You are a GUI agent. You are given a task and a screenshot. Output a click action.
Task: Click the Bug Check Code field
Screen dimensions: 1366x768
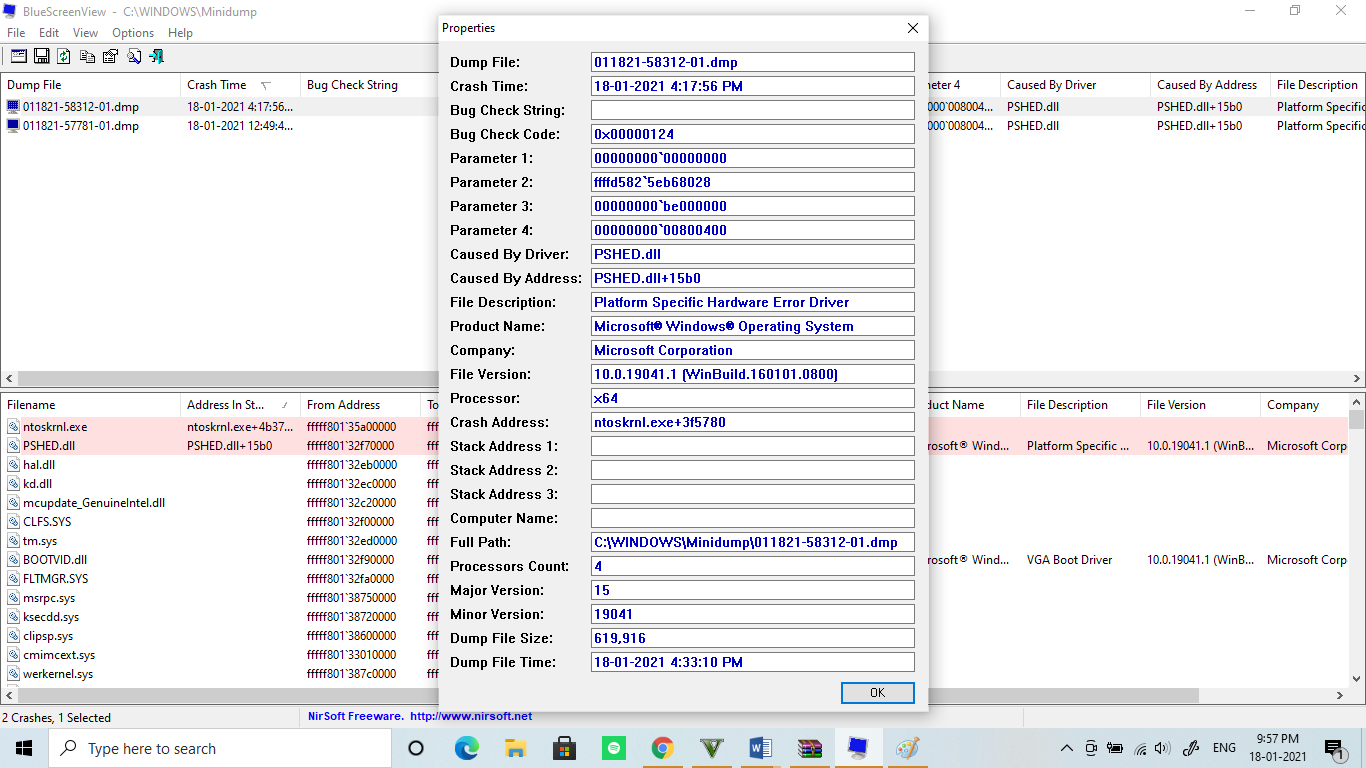click(752, 134)
